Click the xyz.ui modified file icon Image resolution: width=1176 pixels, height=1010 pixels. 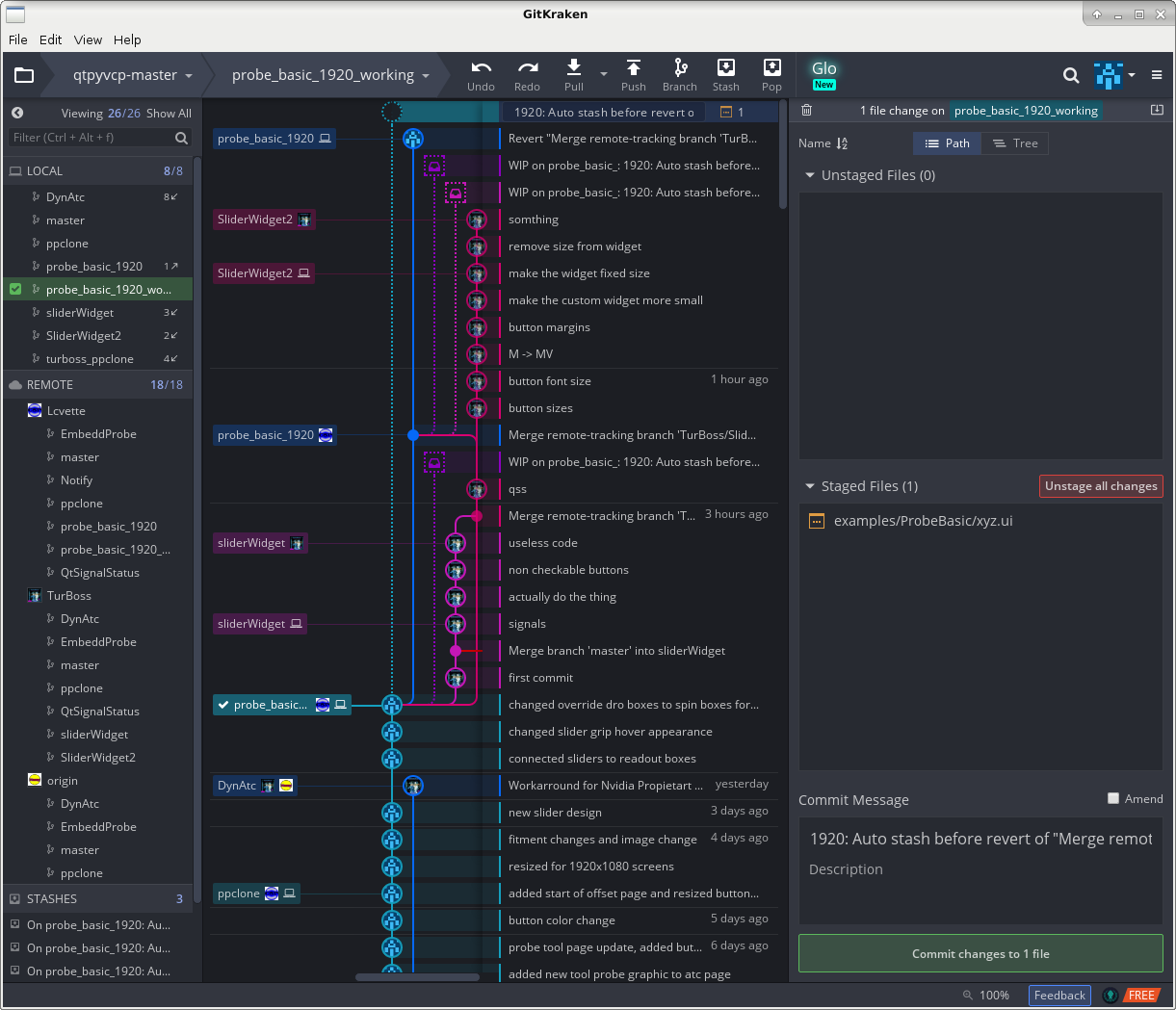(x=817, y=521)
